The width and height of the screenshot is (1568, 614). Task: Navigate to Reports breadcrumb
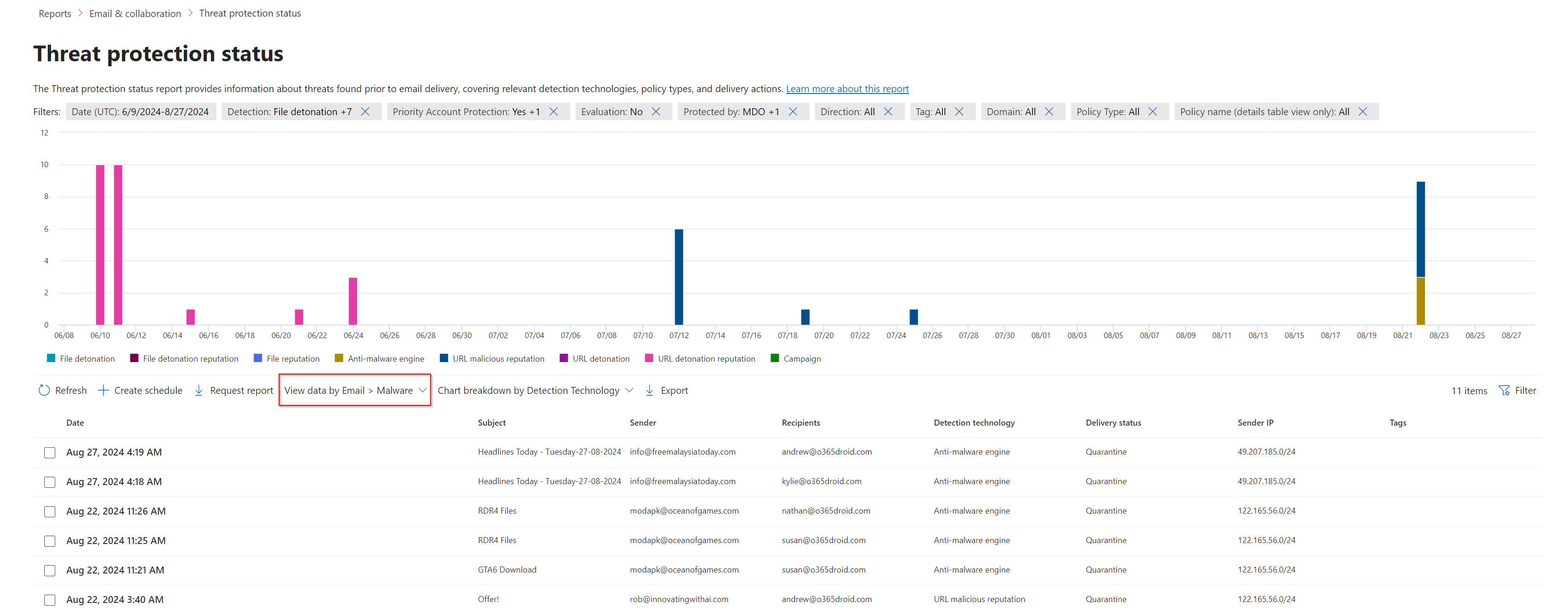click(x=54, y=13)
